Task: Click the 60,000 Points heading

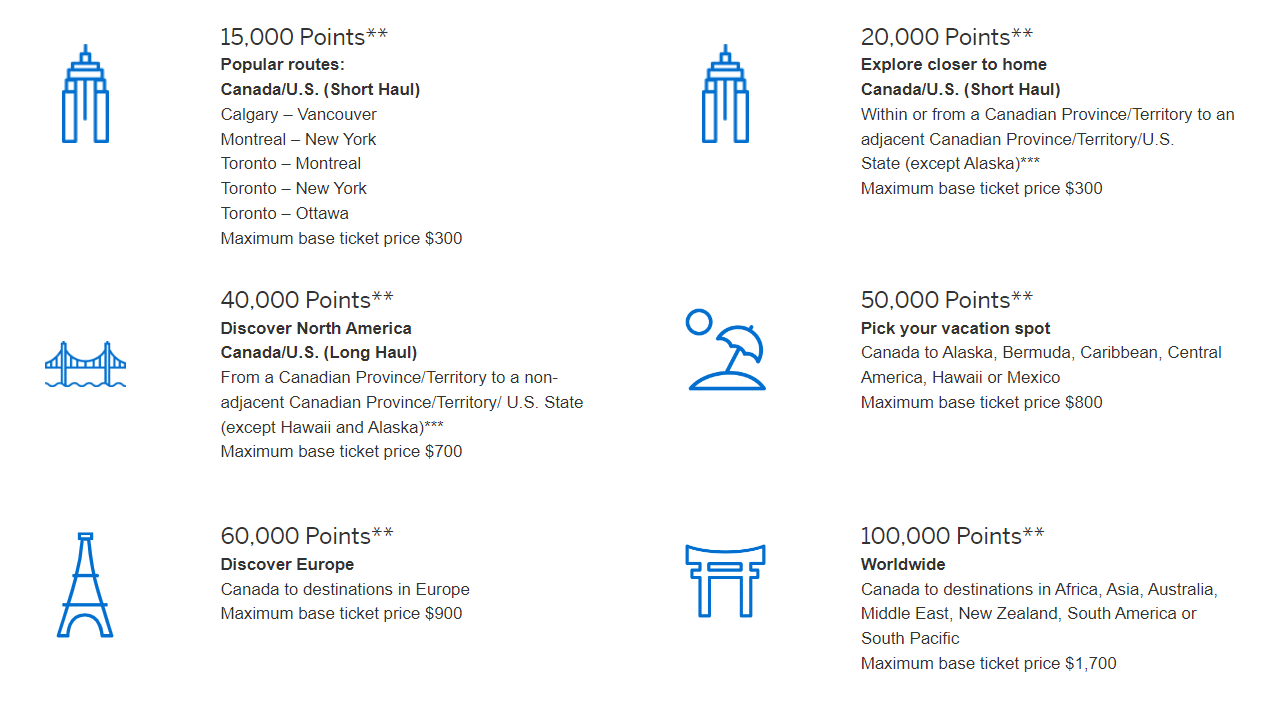Action: 307,536
